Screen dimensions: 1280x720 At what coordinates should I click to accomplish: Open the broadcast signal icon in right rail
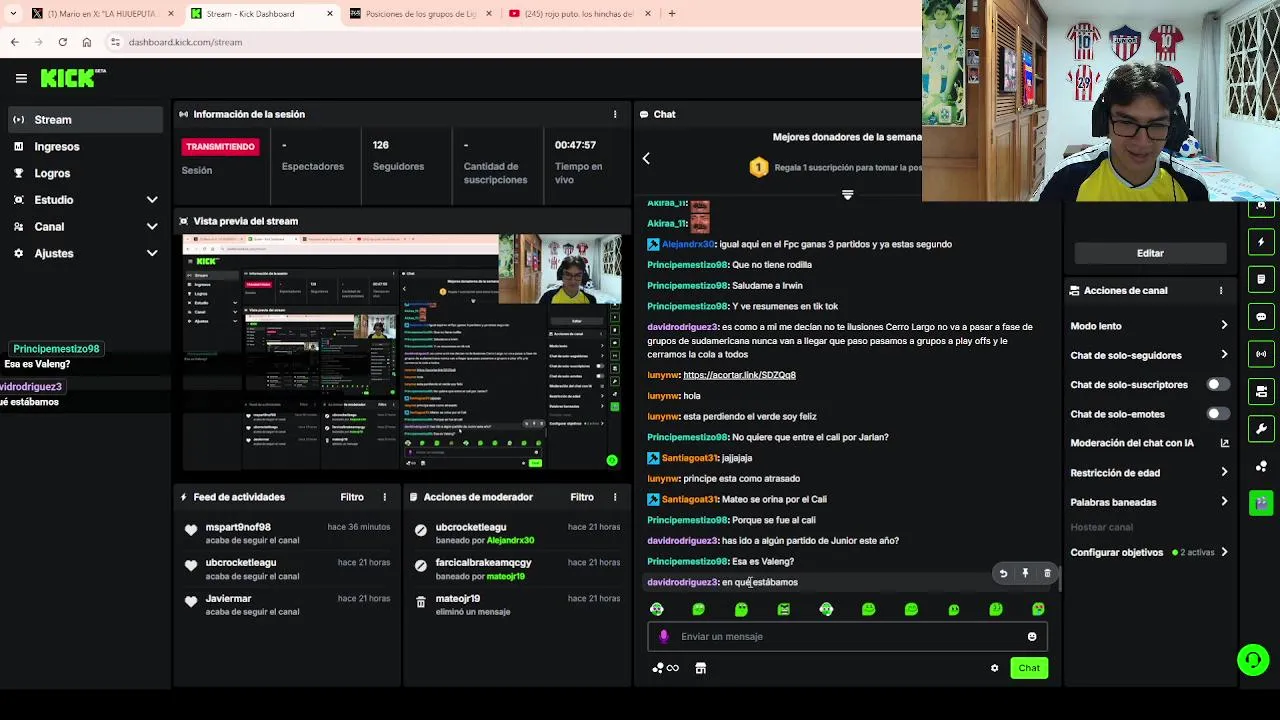point(1261,354)
